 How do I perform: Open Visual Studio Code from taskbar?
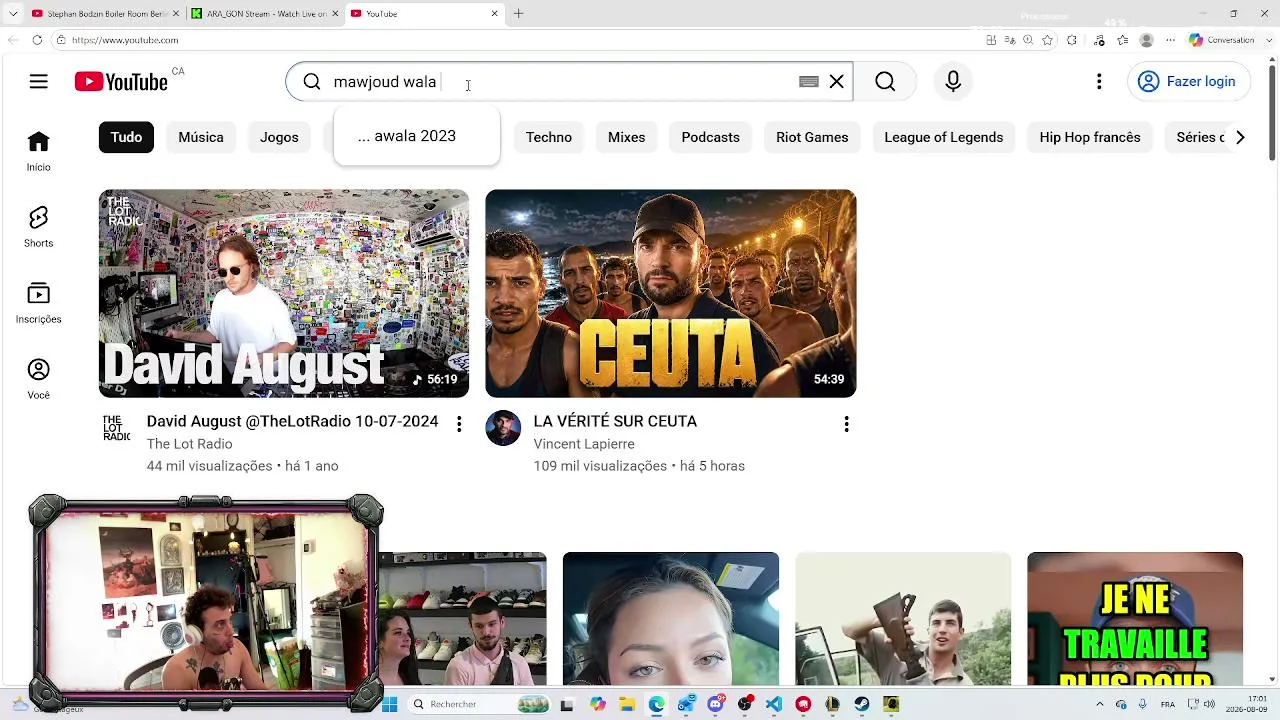pos(774,704)
